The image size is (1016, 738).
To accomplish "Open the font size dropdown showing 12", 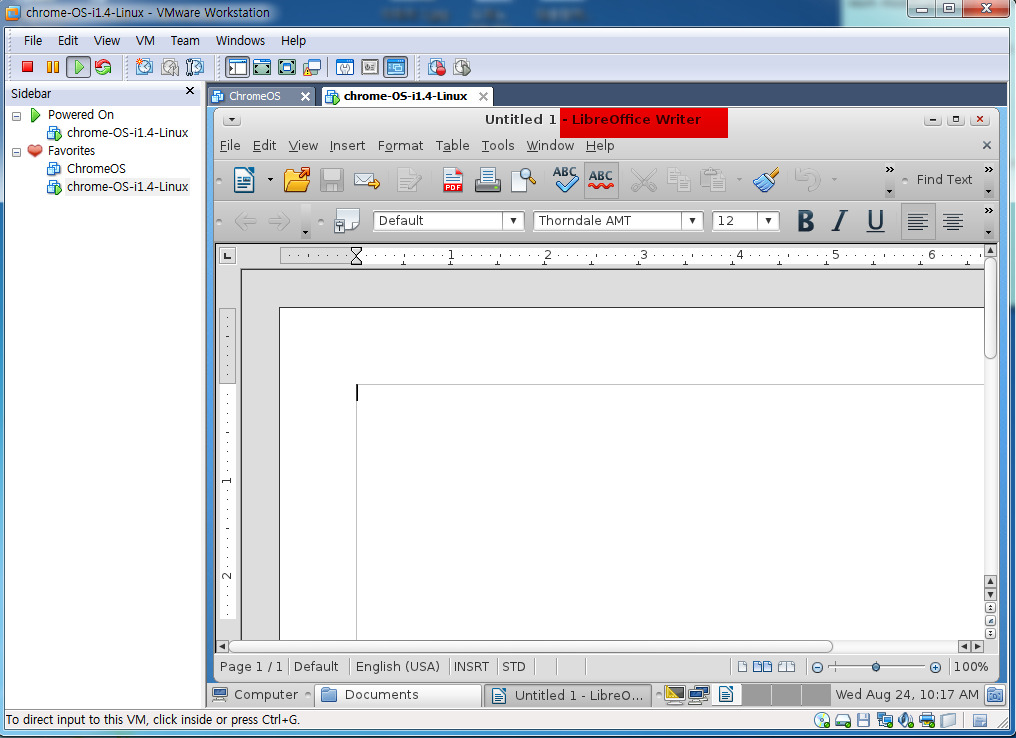I will 769,221.
